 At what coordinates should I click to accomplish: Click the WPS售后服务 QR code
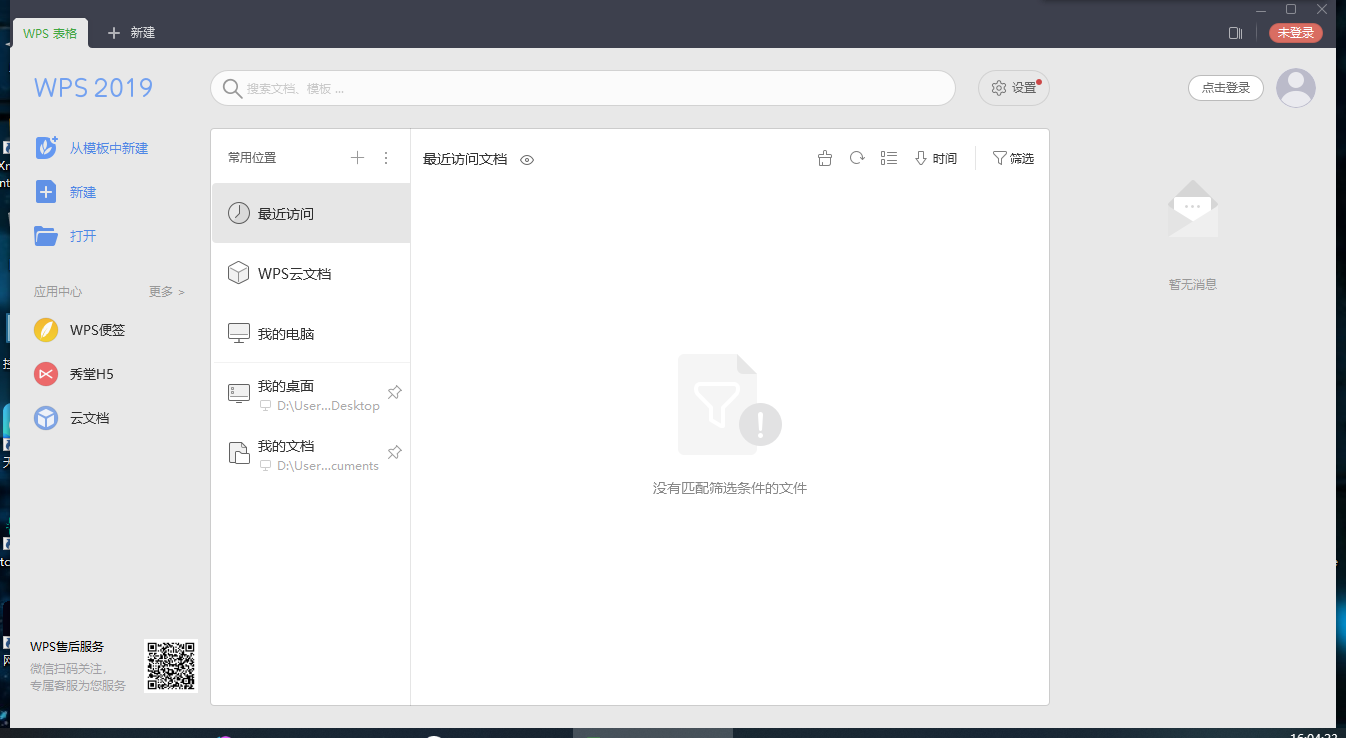(172, 666)
